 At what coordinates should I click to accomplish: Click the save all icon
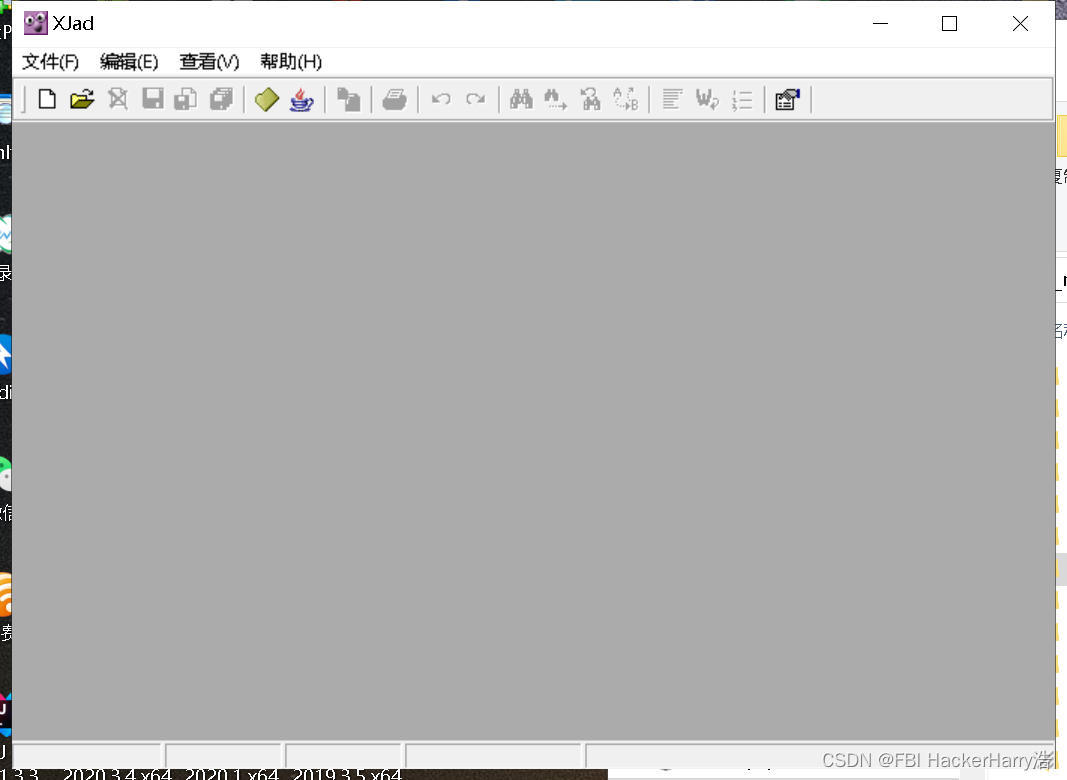221,99
